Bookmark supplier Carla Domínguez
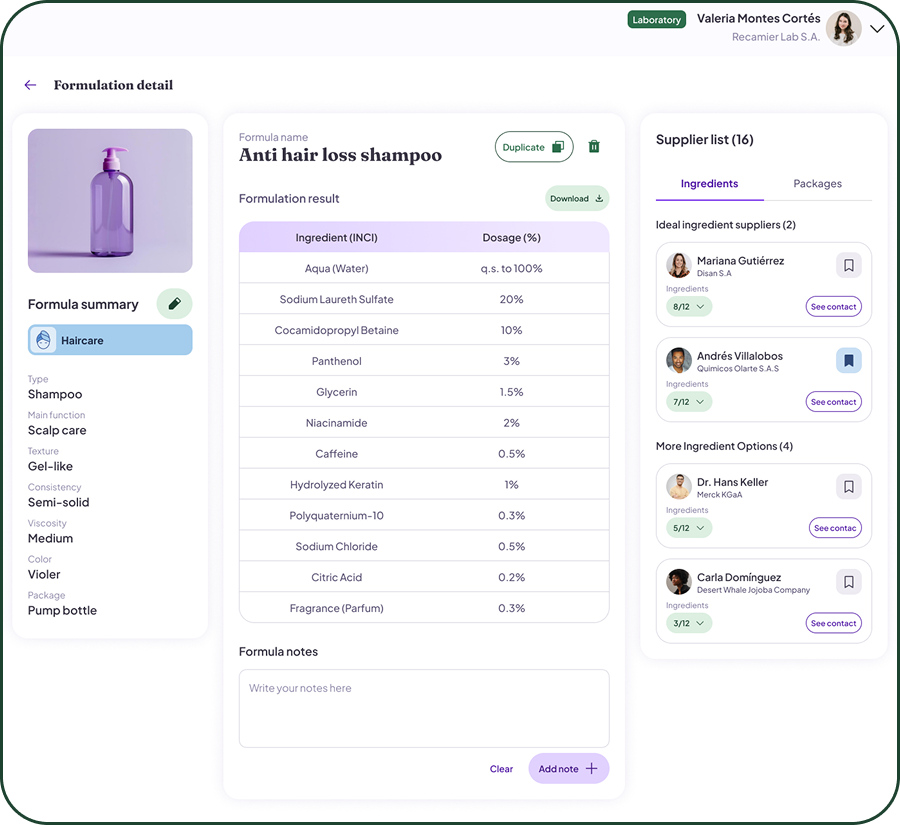Viewport: 900px width, 825px height. 848,582
